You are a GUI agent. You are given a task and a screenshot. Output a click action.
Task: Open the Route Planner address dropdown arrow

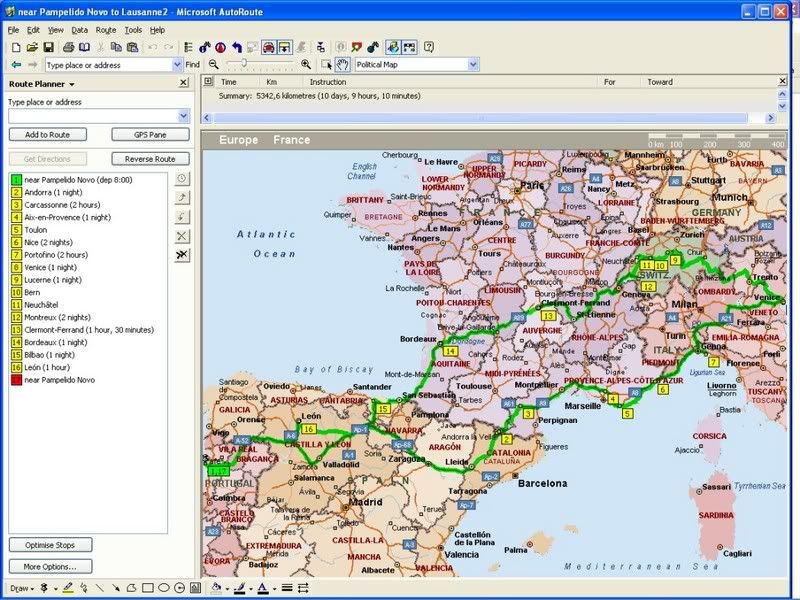coord(184,116)
